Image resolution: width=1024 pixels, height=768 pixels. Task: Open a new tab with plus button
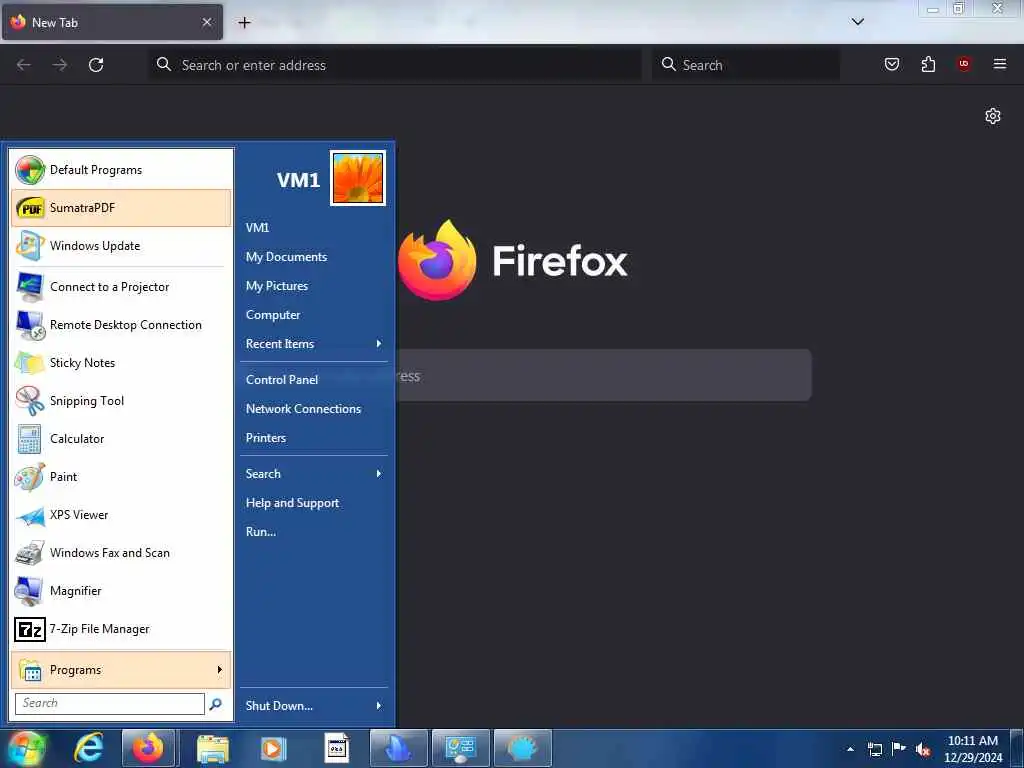pyautogui.click(x=244, y=23)
